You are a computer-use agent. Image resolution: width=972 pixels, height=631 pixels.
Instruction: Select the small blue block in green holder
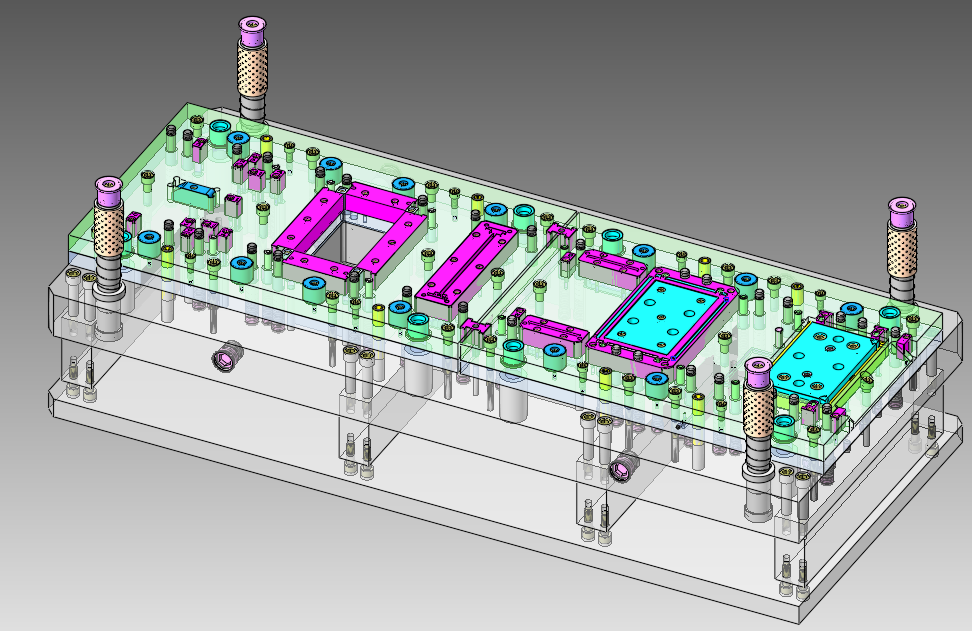[x=194, y=188]
